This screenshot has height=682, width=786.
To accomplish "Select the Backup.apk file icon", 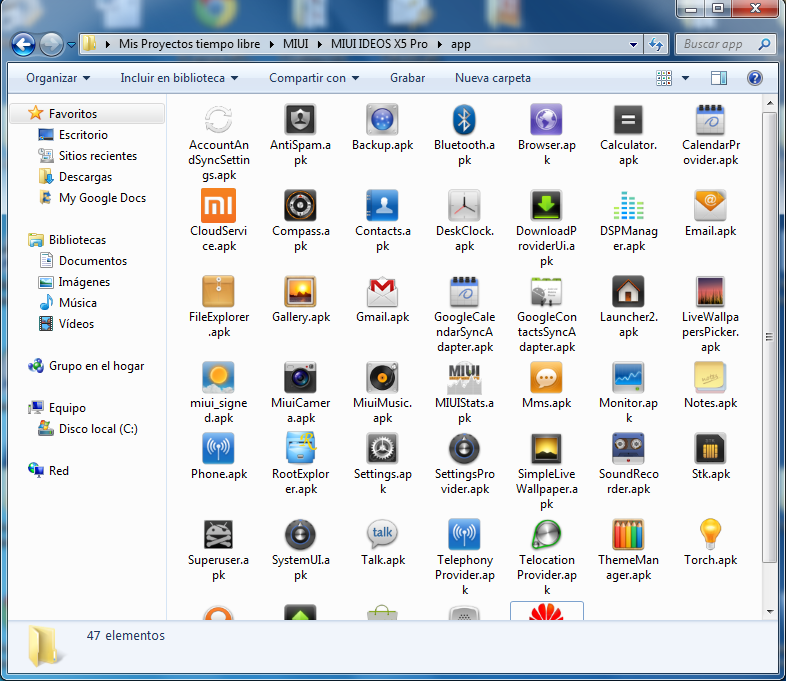I will coord(382,120).
